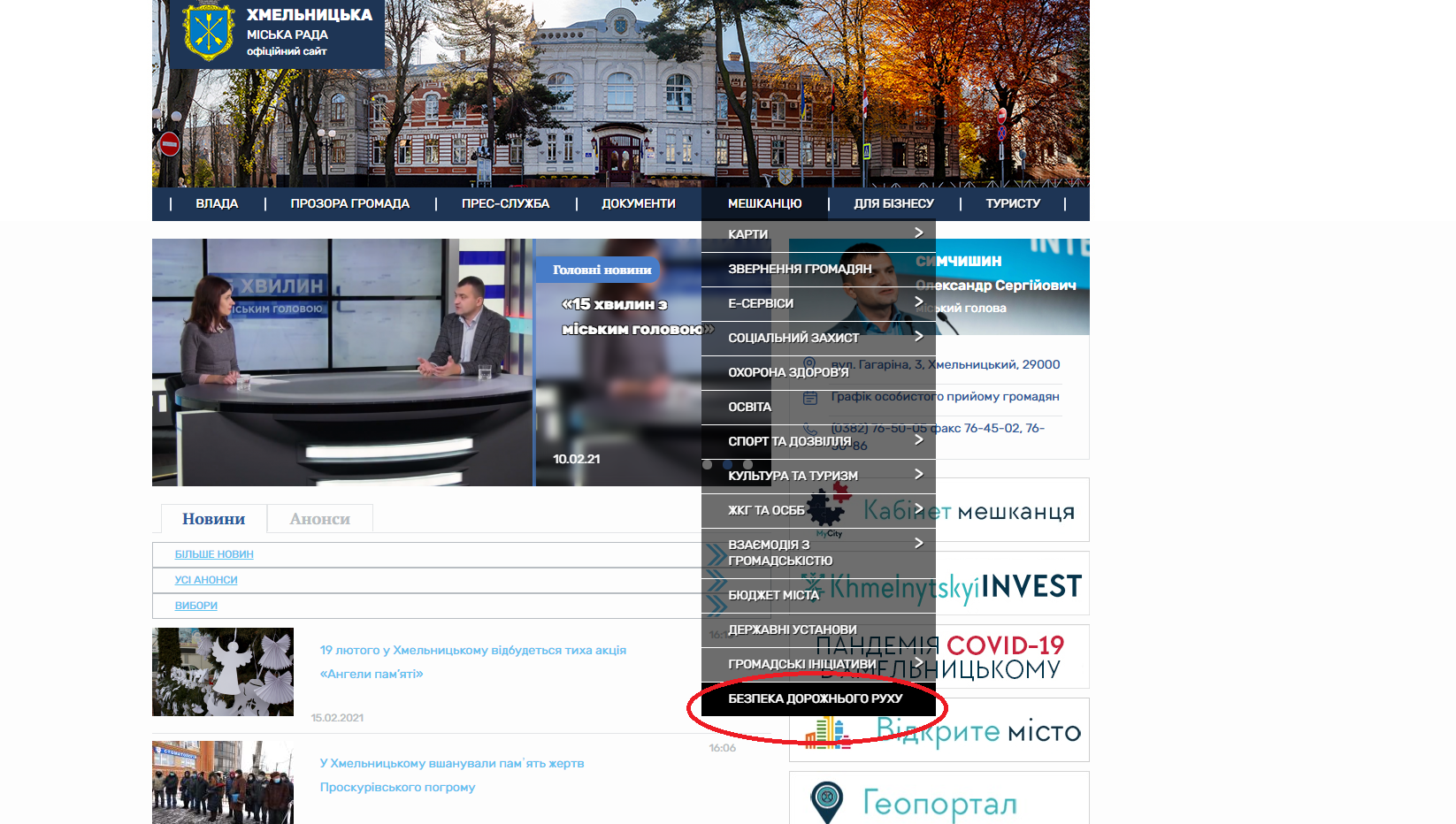The width and height of the screenshot is (1456, 824).
Task: Open the ПРОЗОРА ГРОМАДА navigation item
Action: (x=349, y=203)
